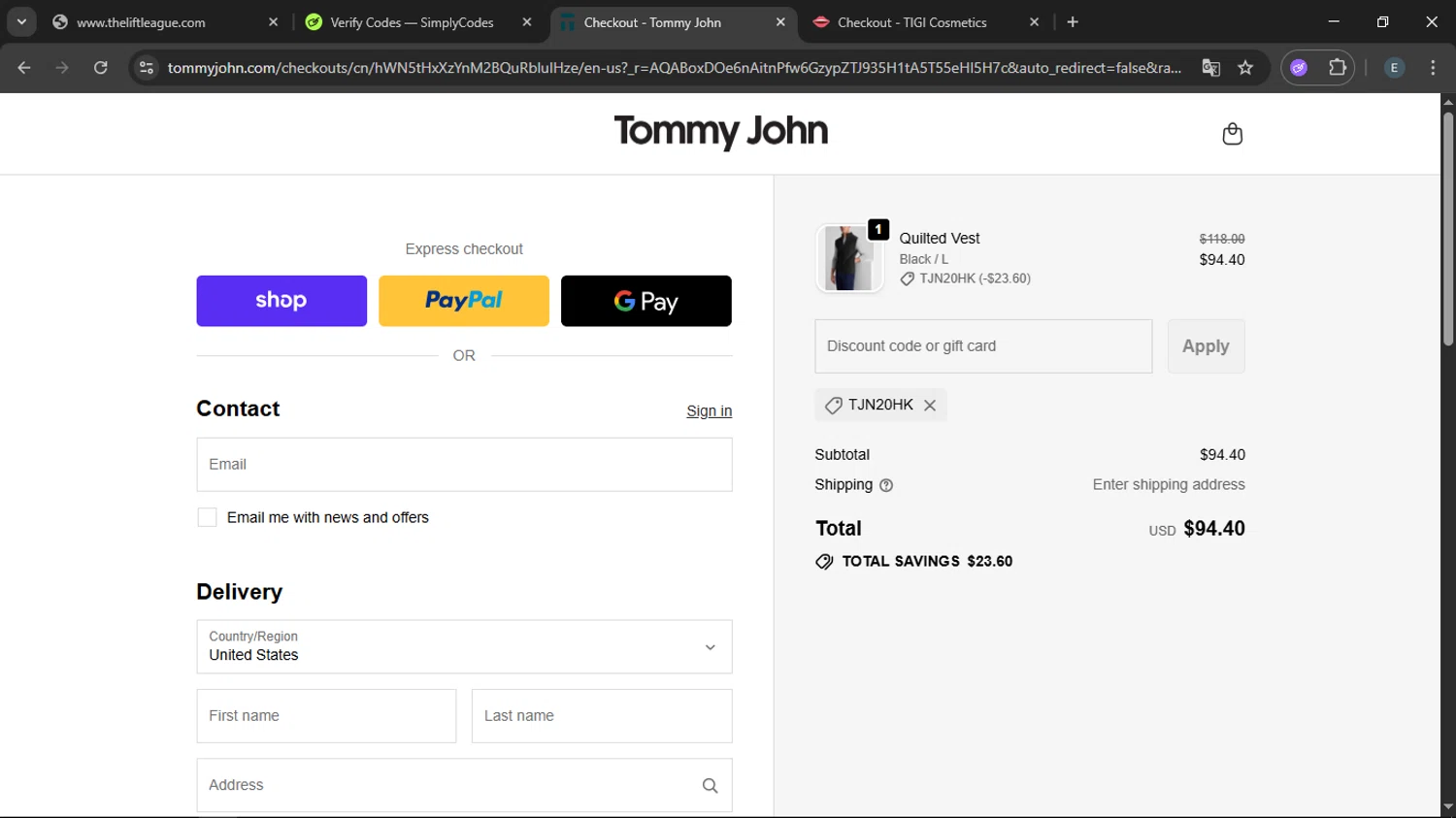Click the page vertical scrollbar
The width and height of the screenshot is (1456, 818).
point(1448,229)
